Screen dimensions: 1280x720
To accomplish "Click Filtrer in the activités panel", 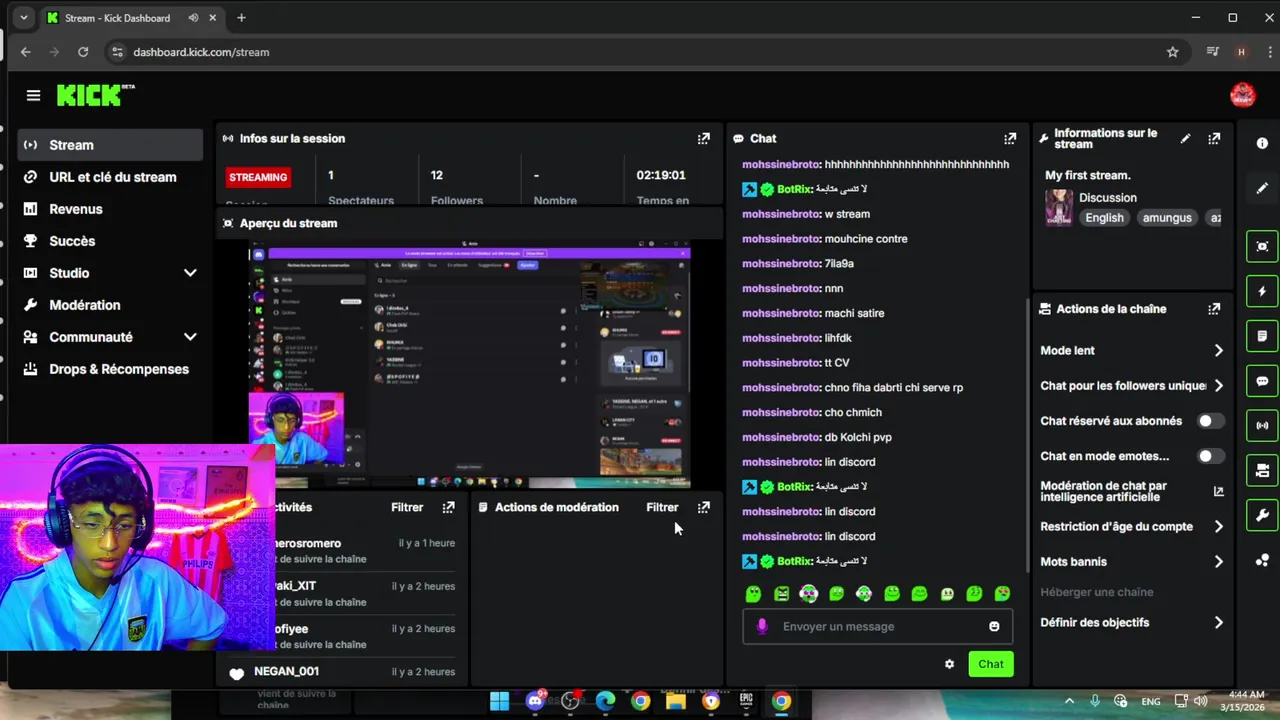I will point(407,507).
